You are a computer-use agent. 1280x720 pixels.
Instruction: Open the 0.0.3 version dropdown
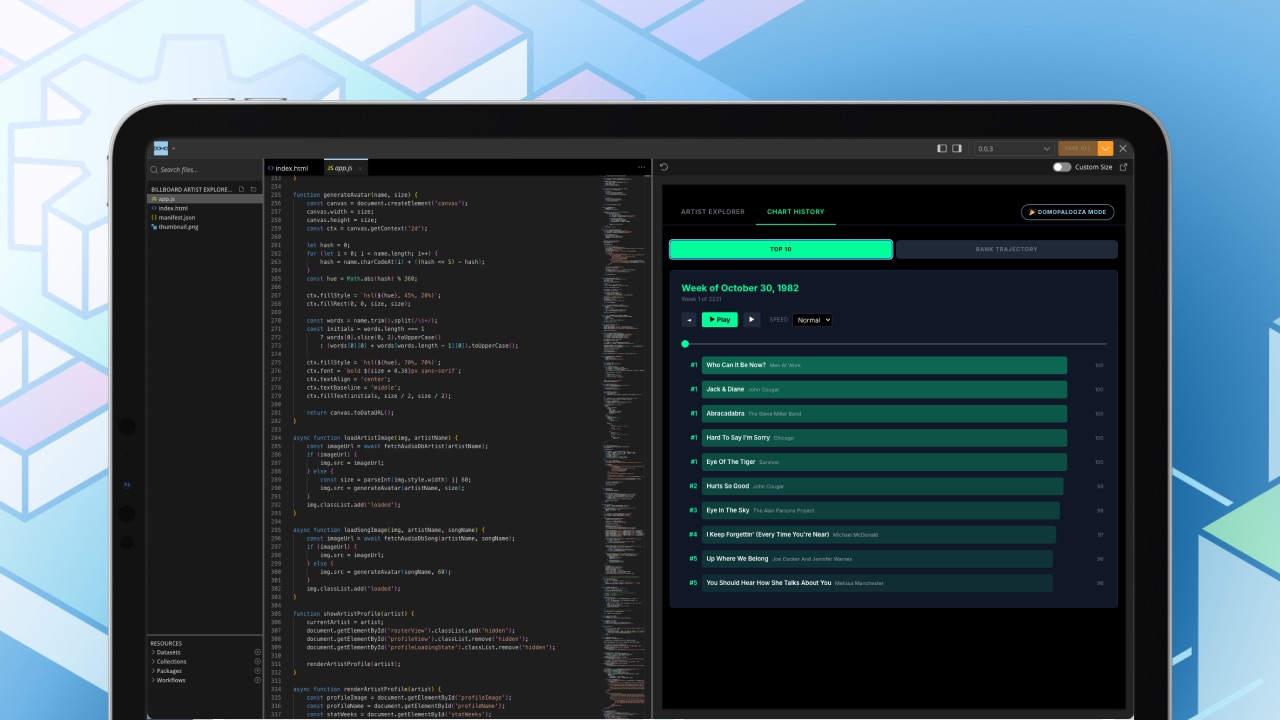pyautogui.click(x=1013, y=148)
